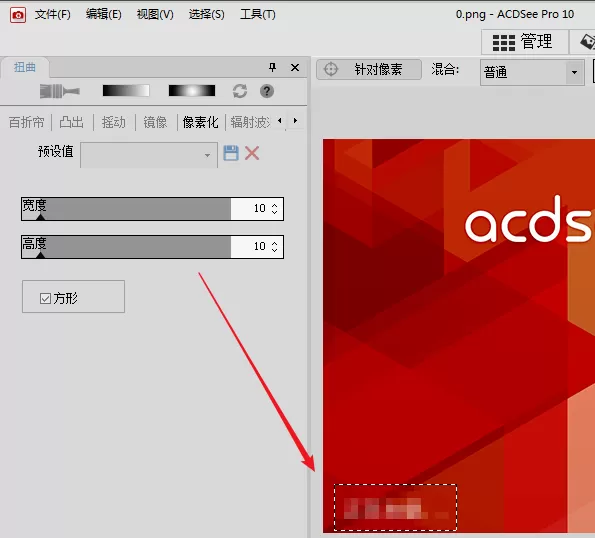Switch to 凸出 effect tab
The image size is (595, 538).
tap(71, 122)
